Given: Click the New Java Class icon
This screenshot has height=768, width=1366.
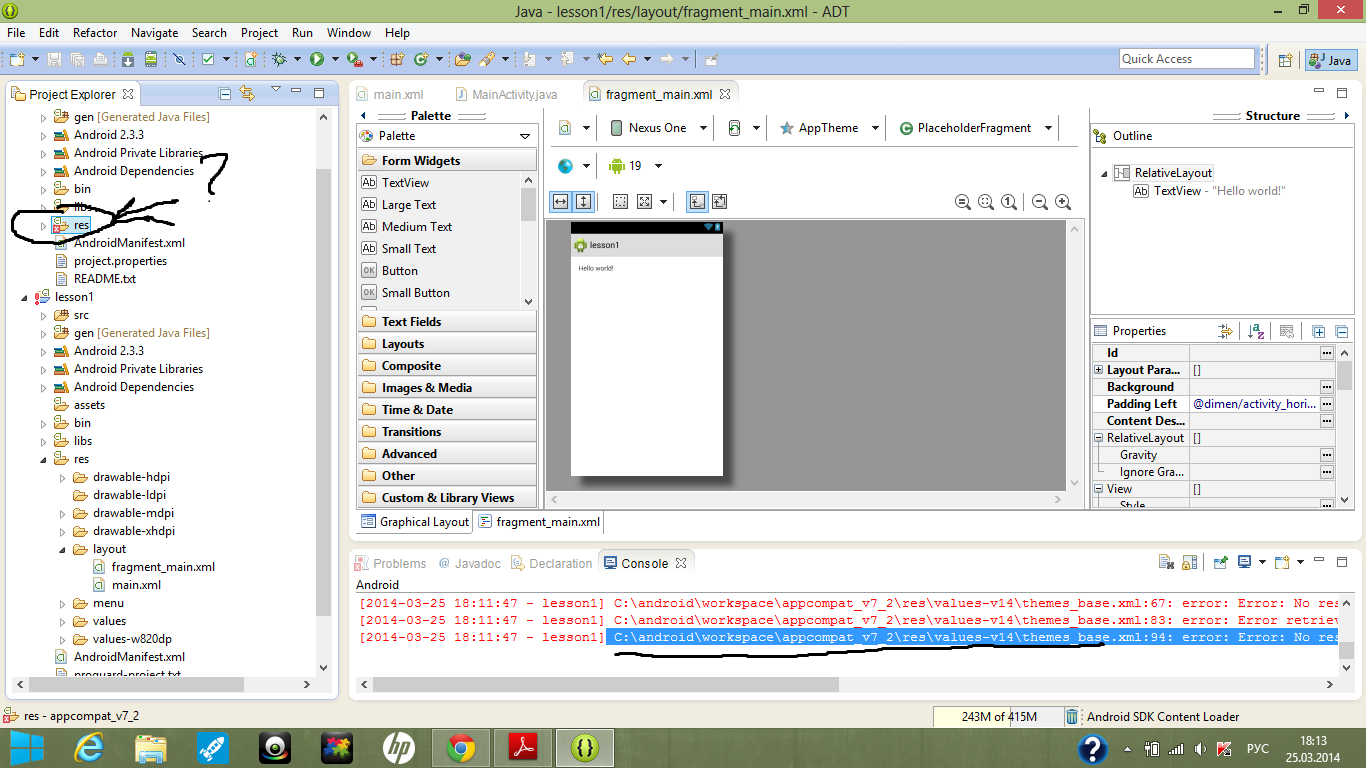Looking at the screenshot, I should (x=421, y=59).
